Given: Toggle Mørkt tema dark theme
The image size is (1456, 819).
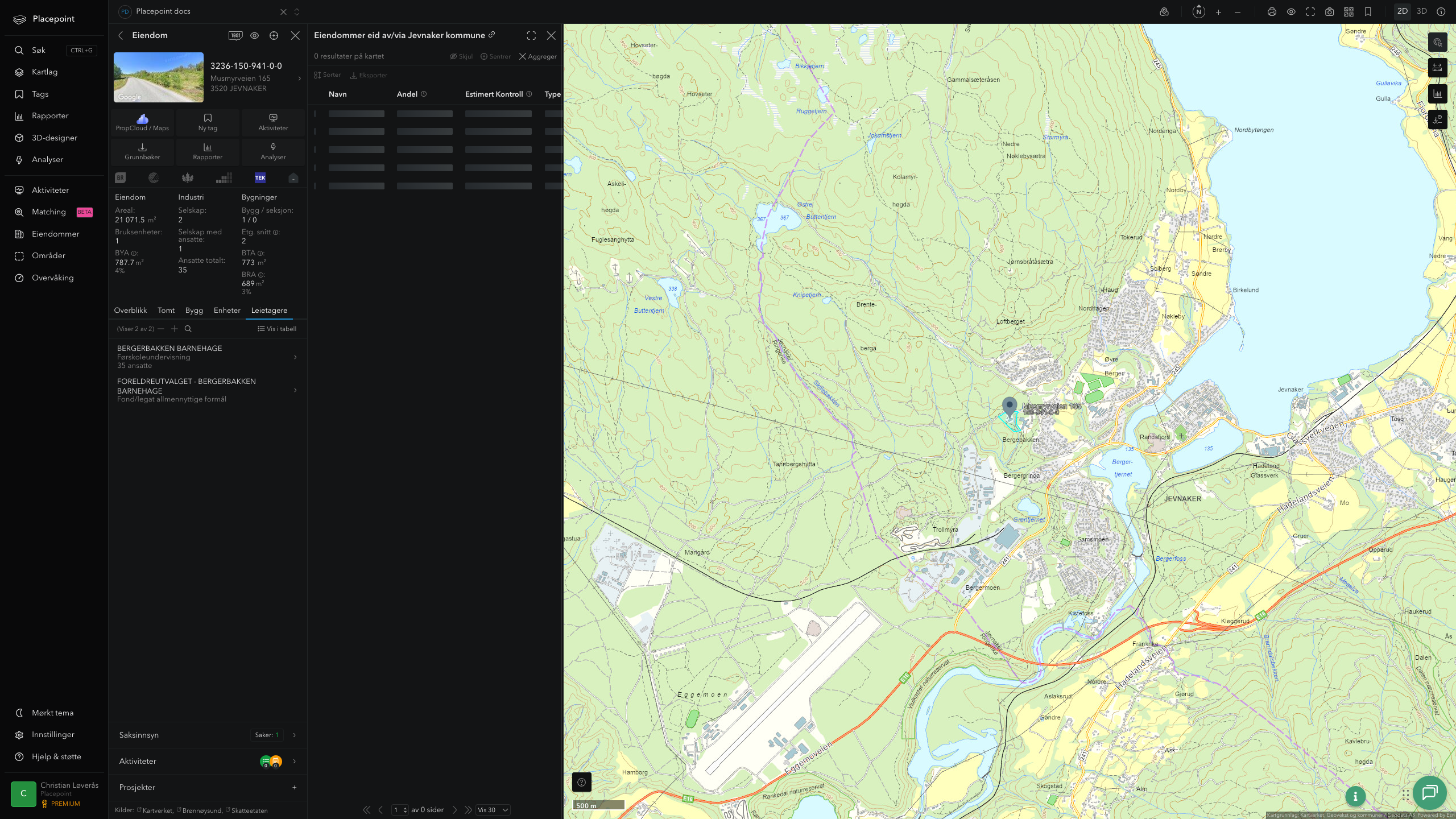Looking at the screenshot, I should [55, 713].
